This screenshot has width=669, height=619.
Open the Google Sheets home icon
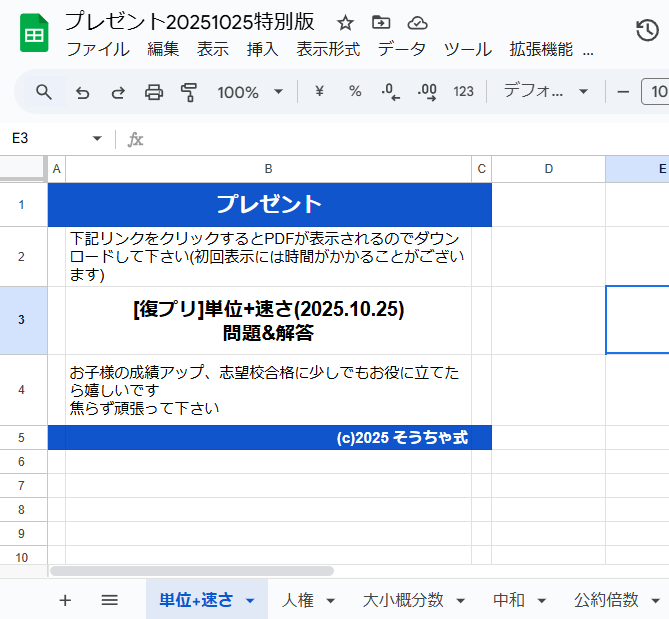tap(34, 33)
